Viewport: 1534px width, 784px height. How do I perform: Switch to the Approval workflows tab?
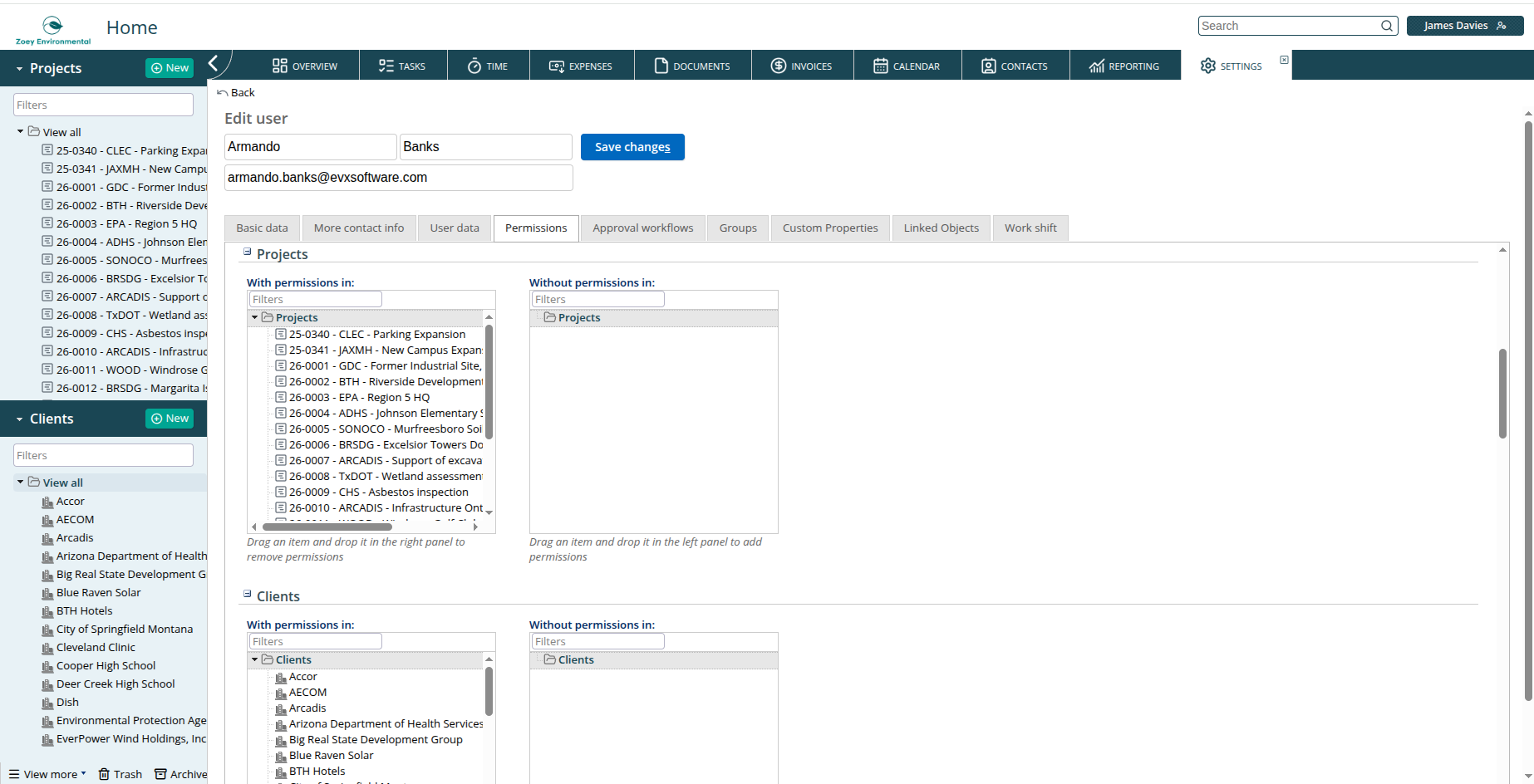643,228
